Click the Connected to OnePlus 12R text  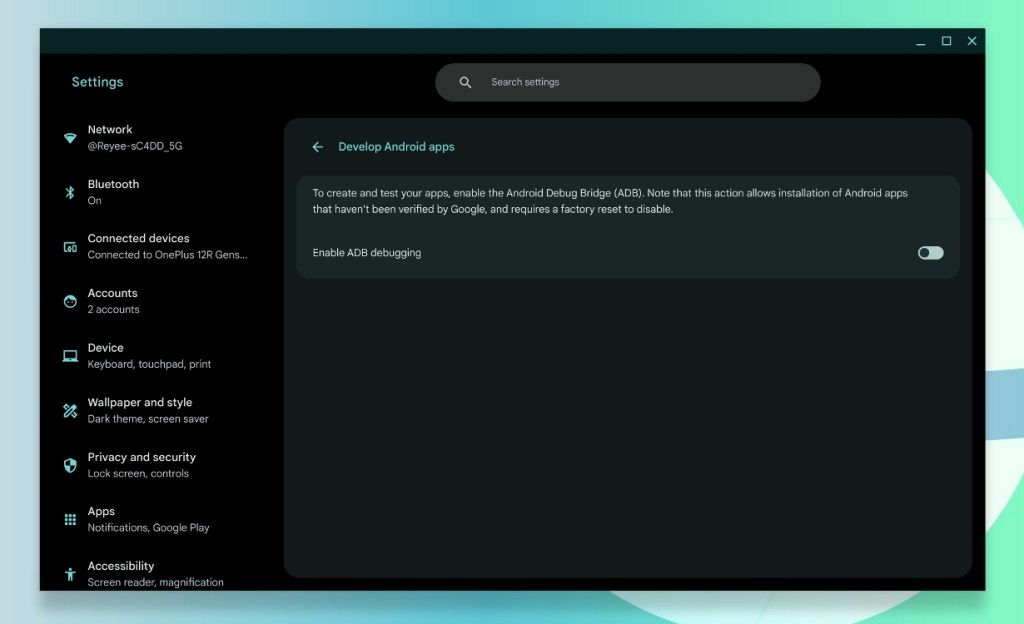point(167,255)
